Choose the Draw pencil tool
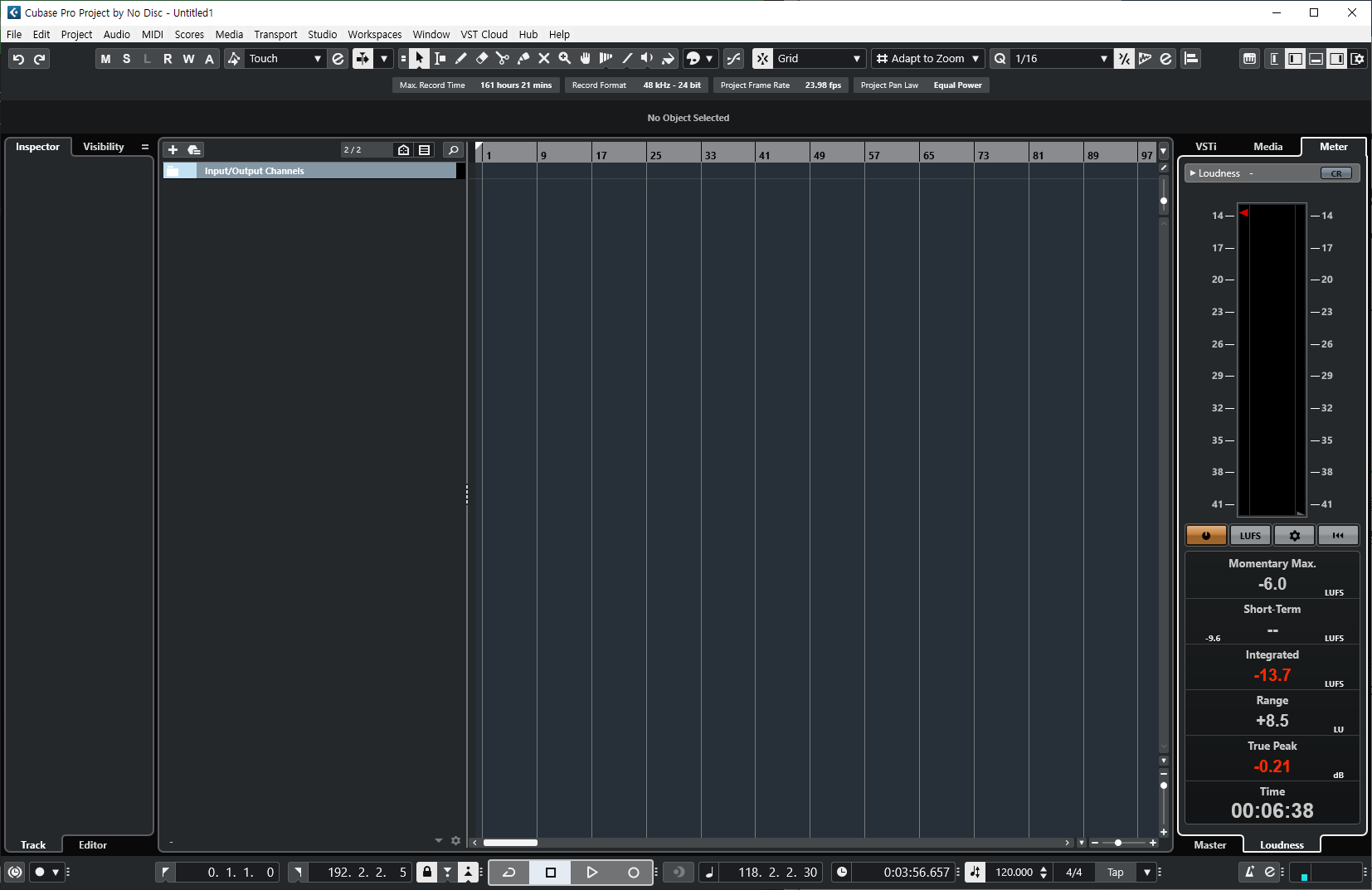 (461, 58)
